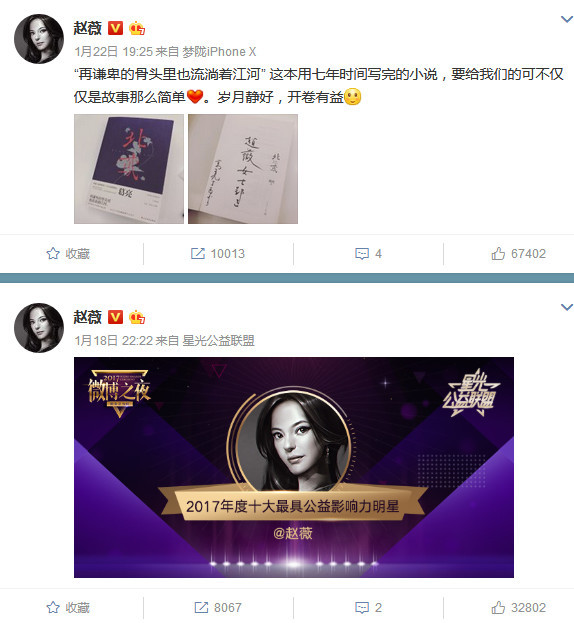View the purple book cover photo thumbnail
The width and height of the screenshot is (574, 623).
(x=129, y=169)
